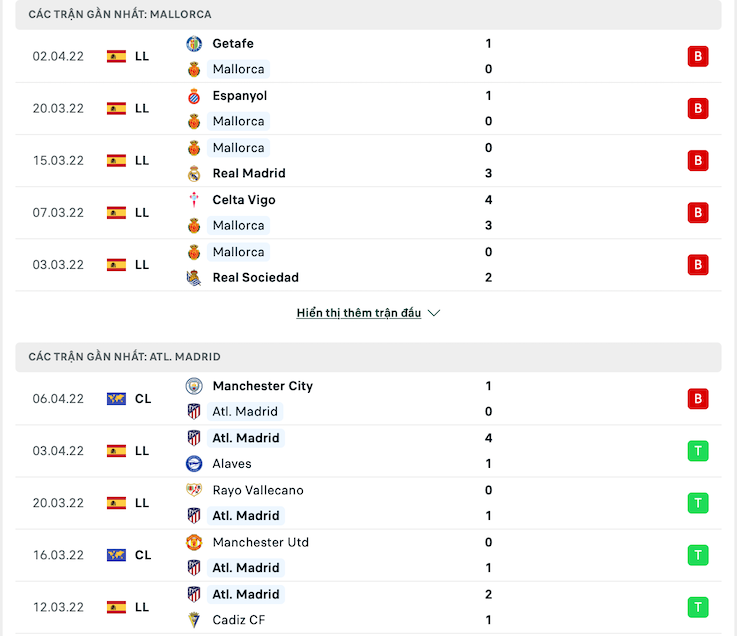Click the red B badge for the Getafe match
Screen dimensions: 737x636
pyautogui.click(x=698, y=56)
